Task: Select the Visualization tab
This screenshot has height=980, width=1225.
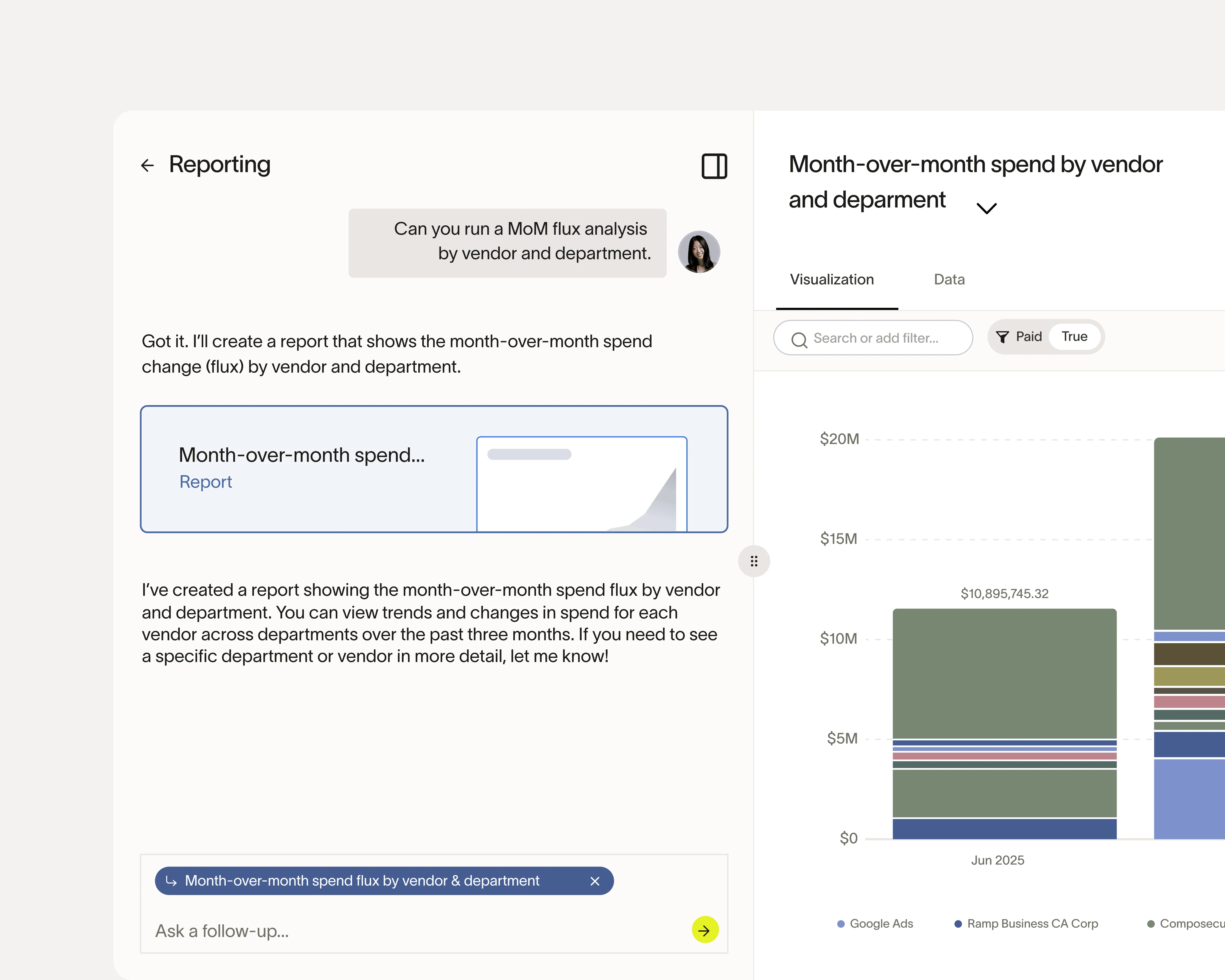Action: [831, 279]
